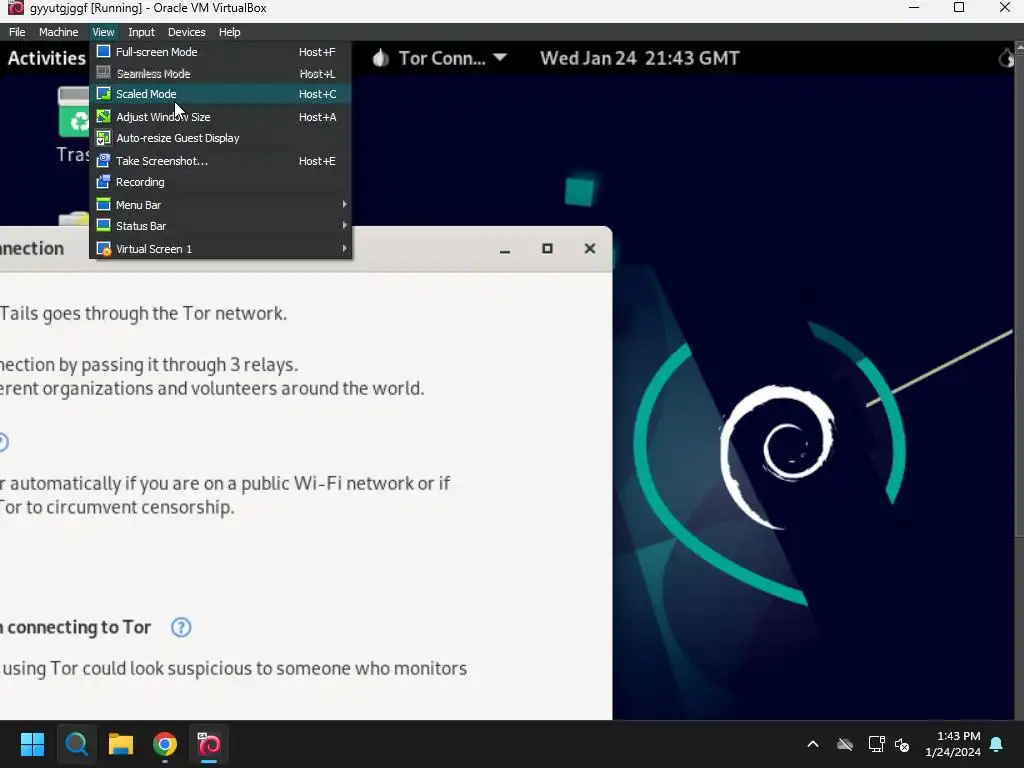Click the Windows Start button
Viewport: 1024px width, 768px height.
(x=32, y=744)
